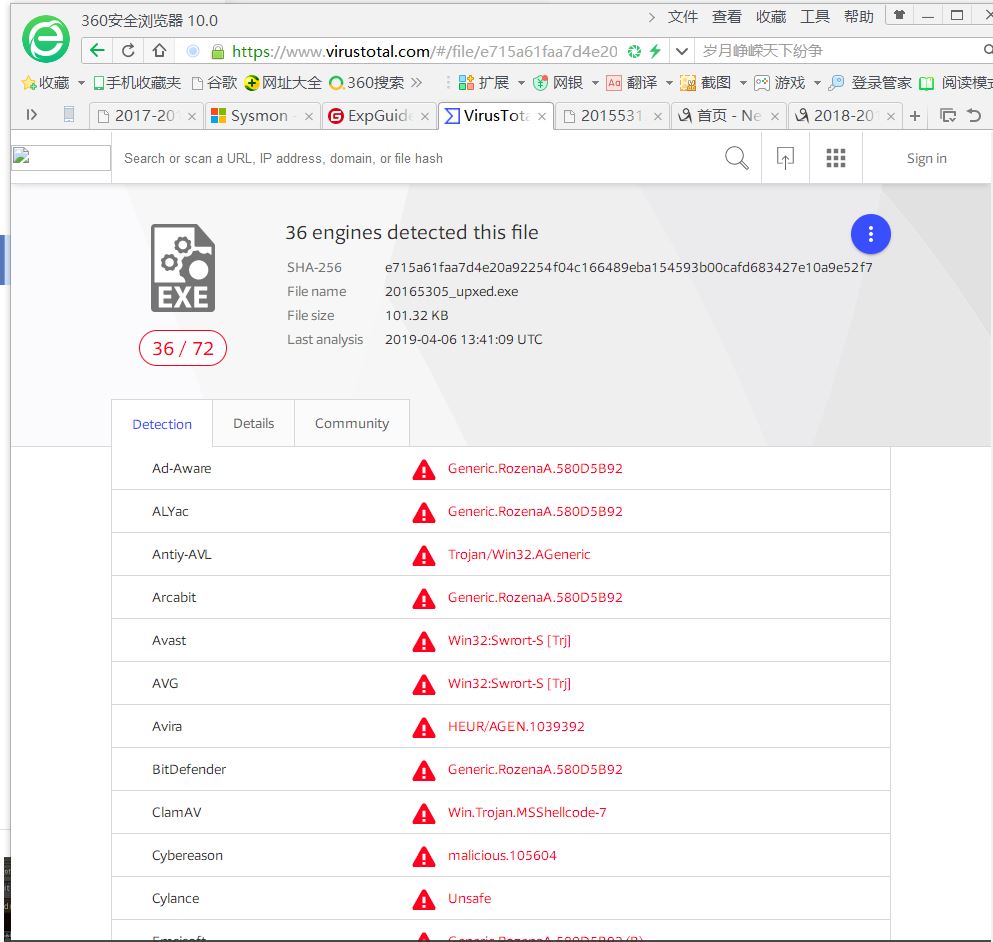Click the browser search box
This screenshot has height=942, width=993.
click(839, 51)
